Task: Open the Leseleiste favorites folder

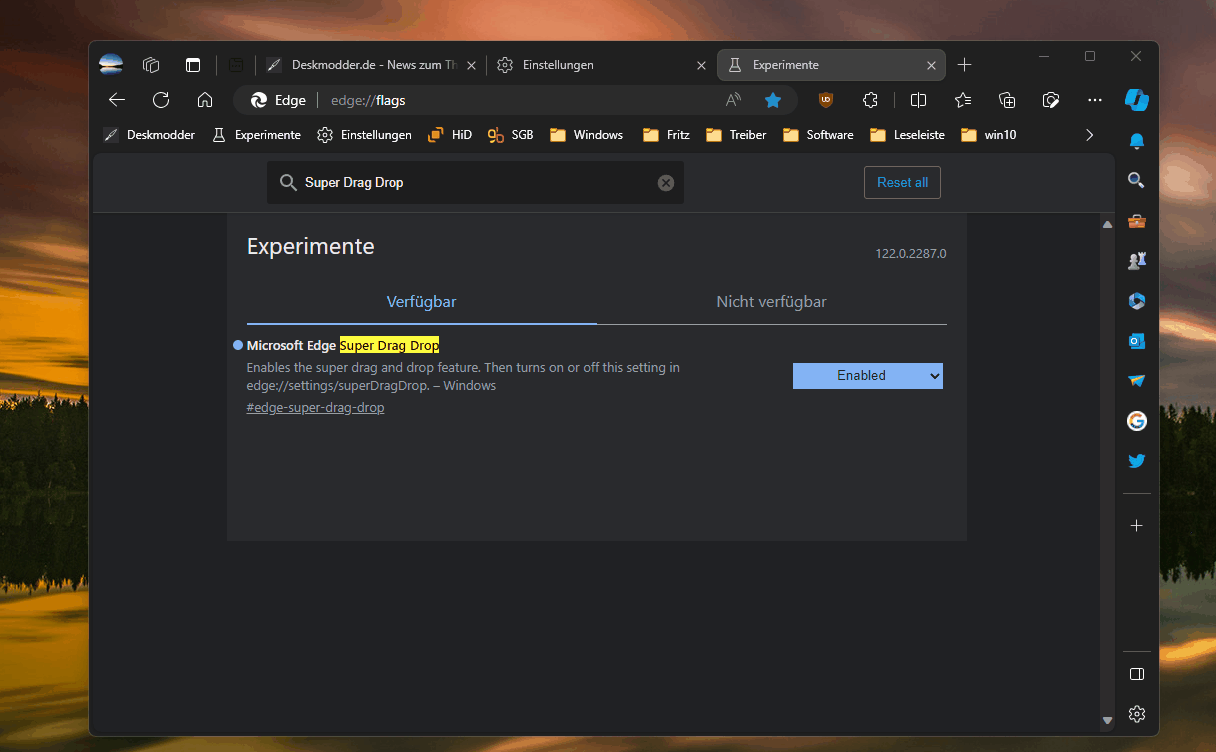Action: click(907, 135)
